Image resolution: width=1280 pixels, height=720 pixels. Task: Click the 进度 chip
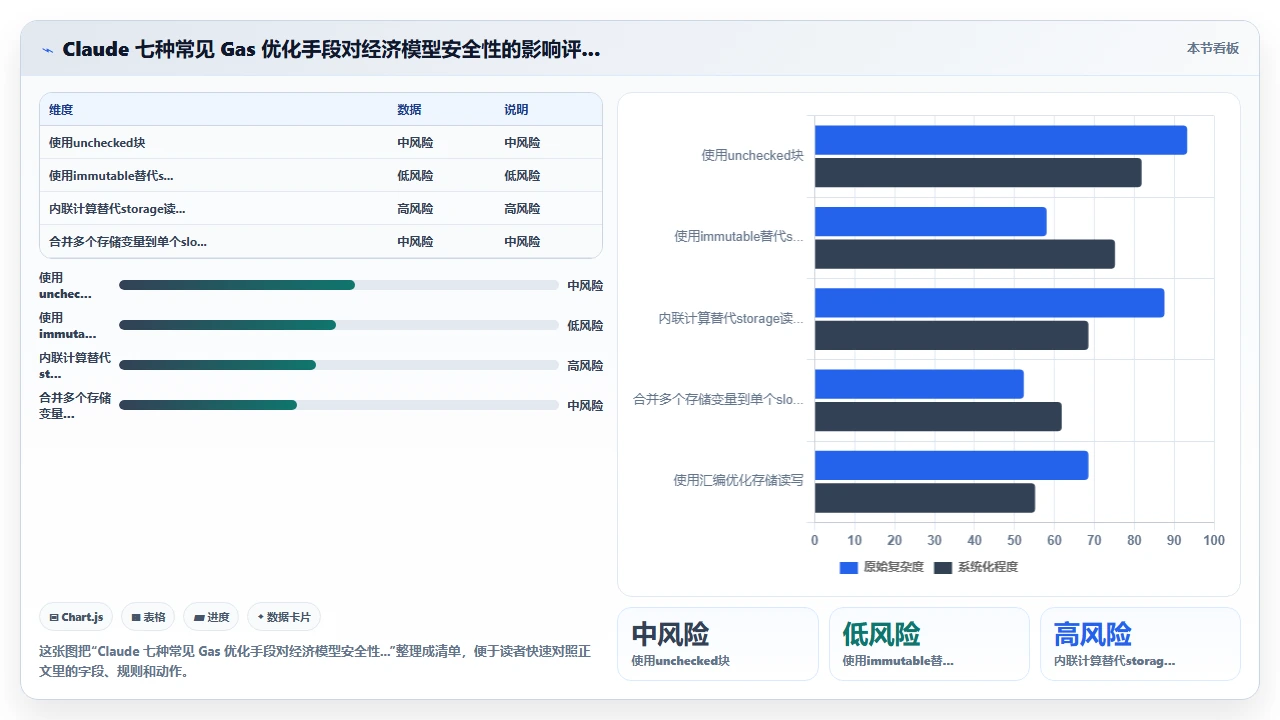tap(211, 617)
